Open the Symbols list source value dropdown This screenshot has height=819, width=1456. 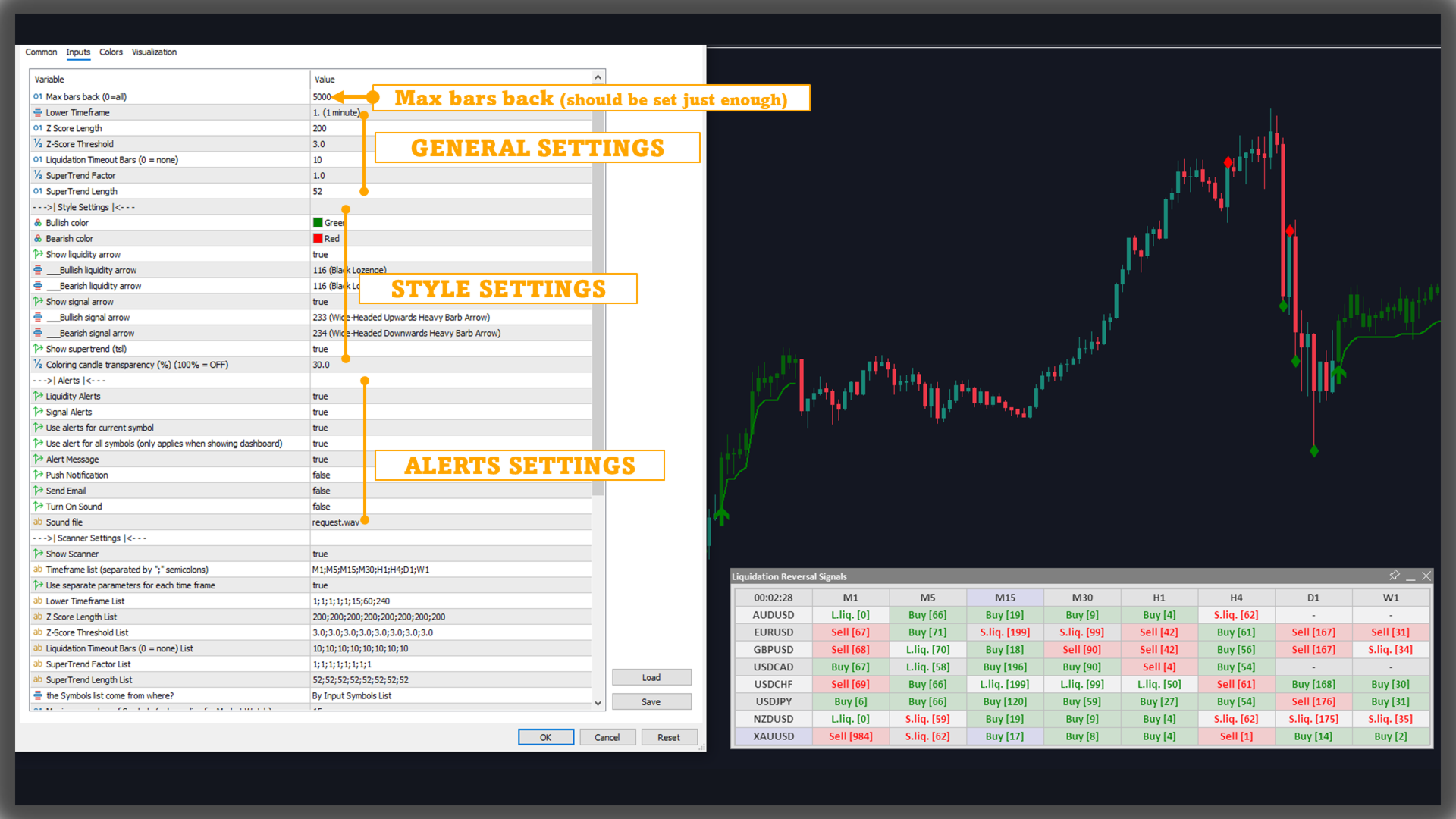point(352,695)
